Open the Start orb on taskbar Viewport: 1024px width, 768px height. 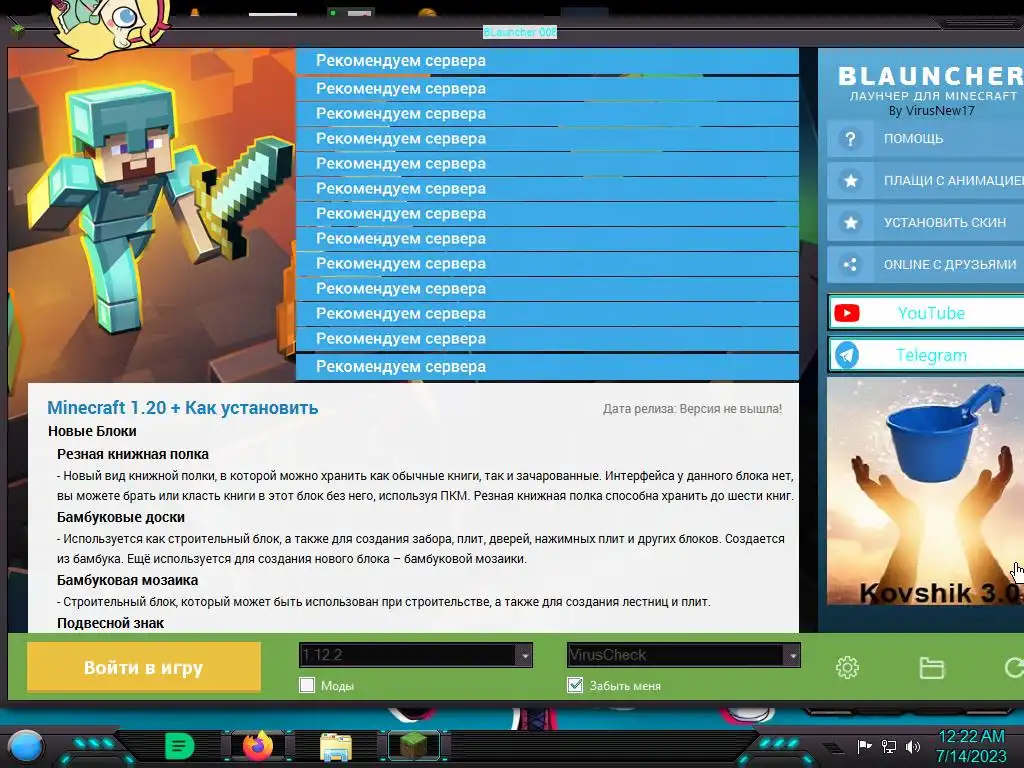point(26,746)
